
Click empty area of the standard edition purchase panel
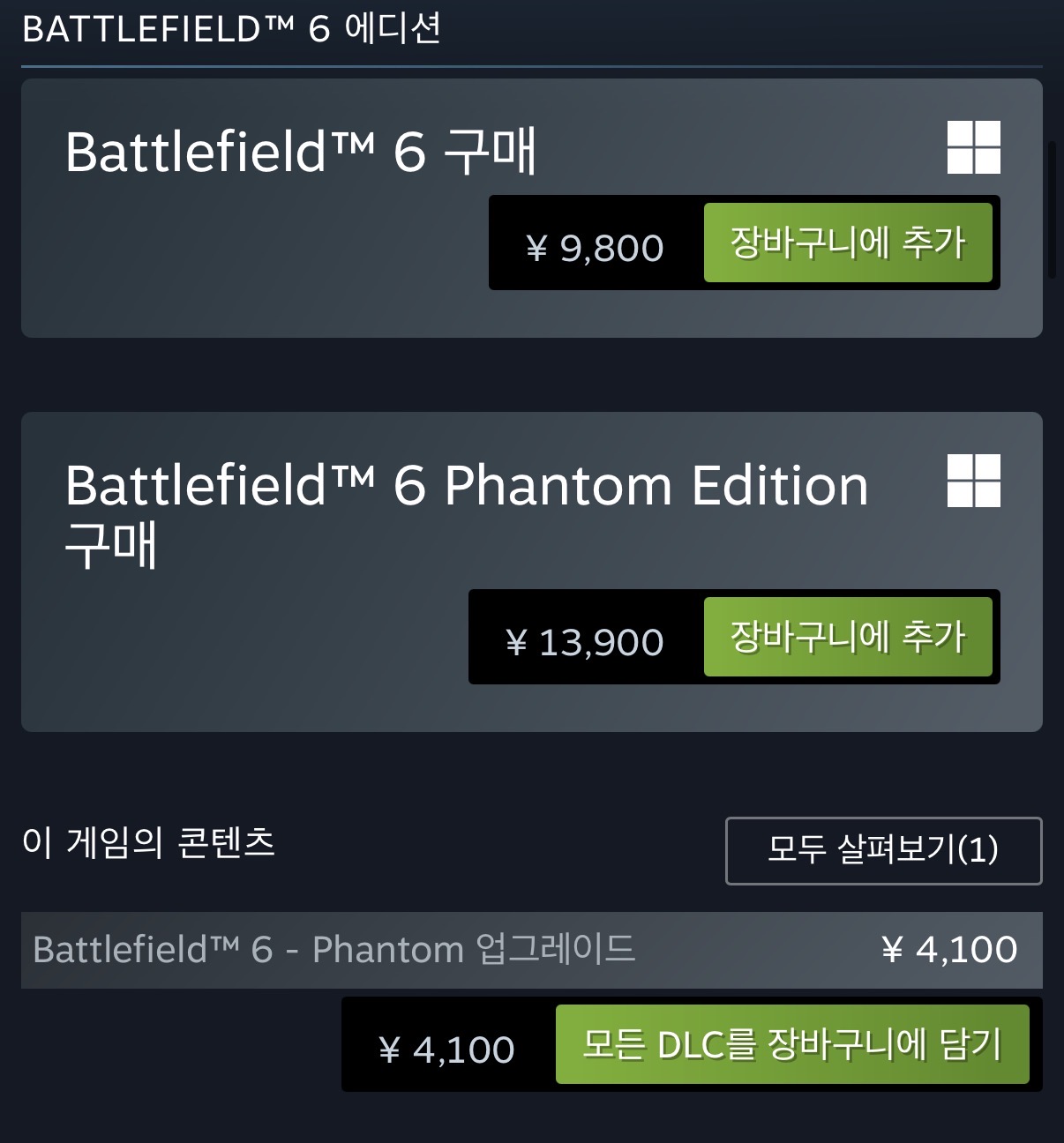pos(247,265)
